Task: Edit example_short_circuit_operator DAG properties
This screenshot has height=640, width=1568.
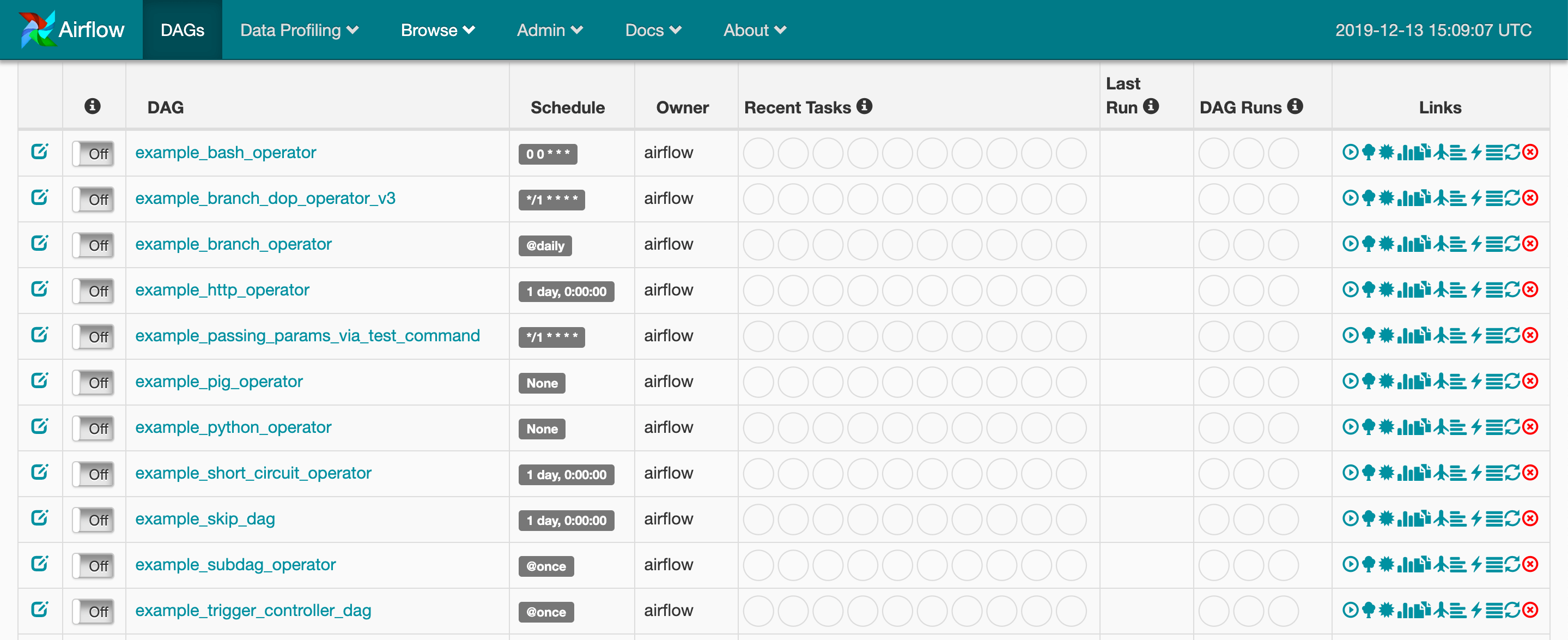Action: (40, 473)
